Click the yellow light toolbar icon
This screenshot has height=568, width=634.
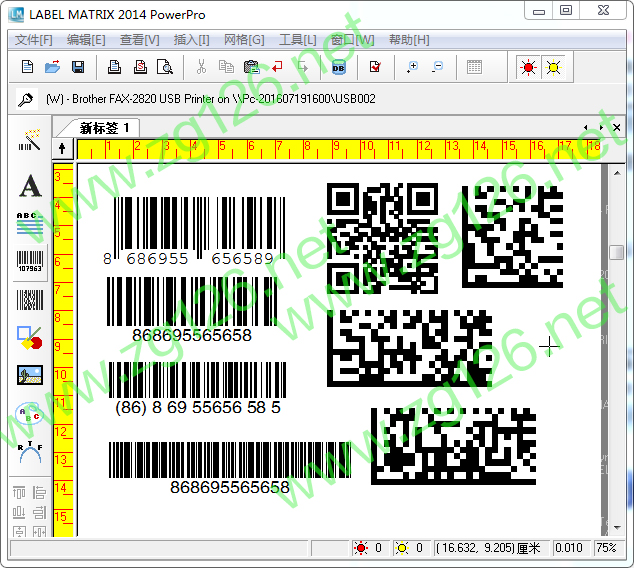coord(553,67)
